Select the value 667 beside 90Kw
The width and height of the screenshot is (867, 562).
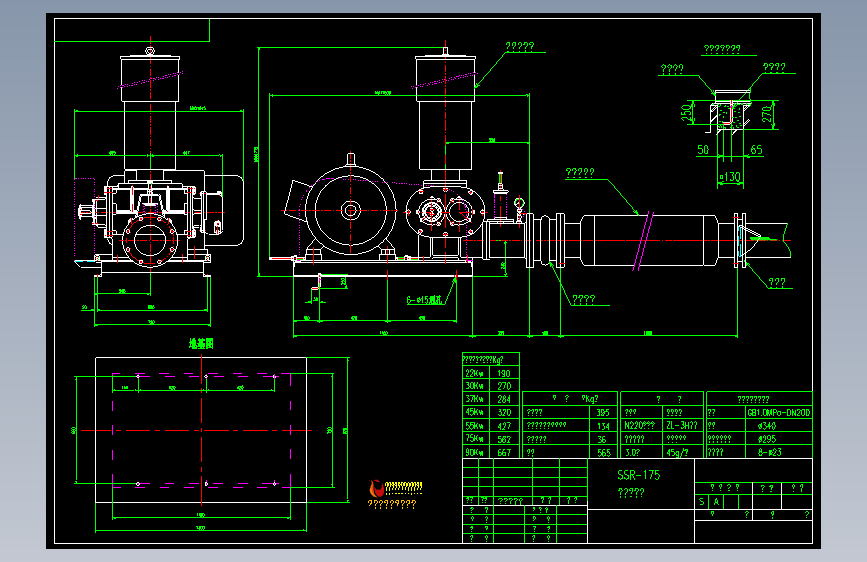click(x=504, y=452)
